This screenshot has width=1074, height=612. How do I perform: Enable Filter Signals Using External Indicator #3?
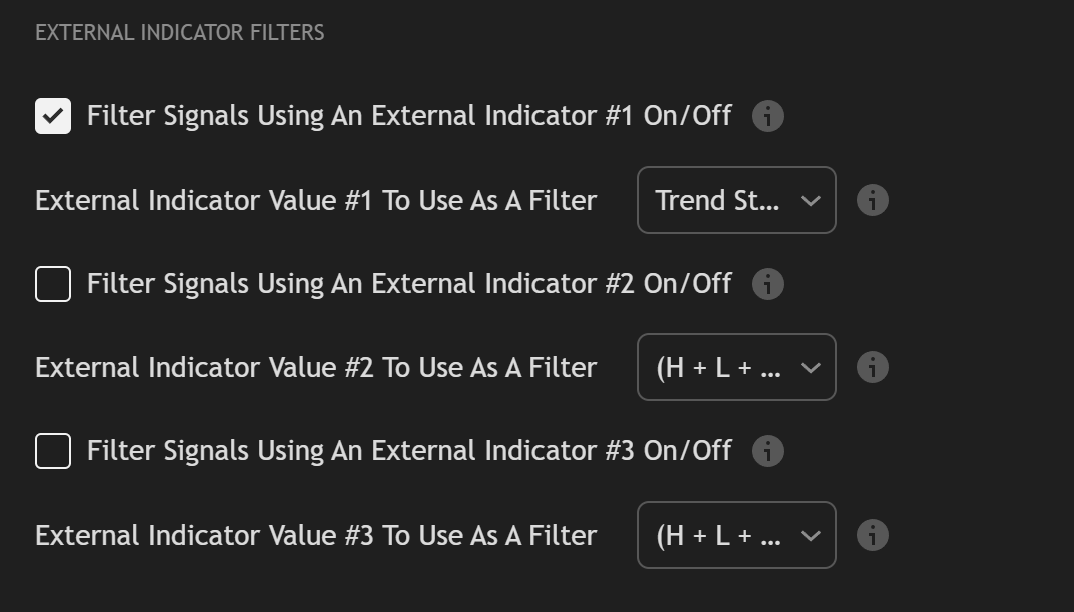pyautogui.click(x=53, y=450)
